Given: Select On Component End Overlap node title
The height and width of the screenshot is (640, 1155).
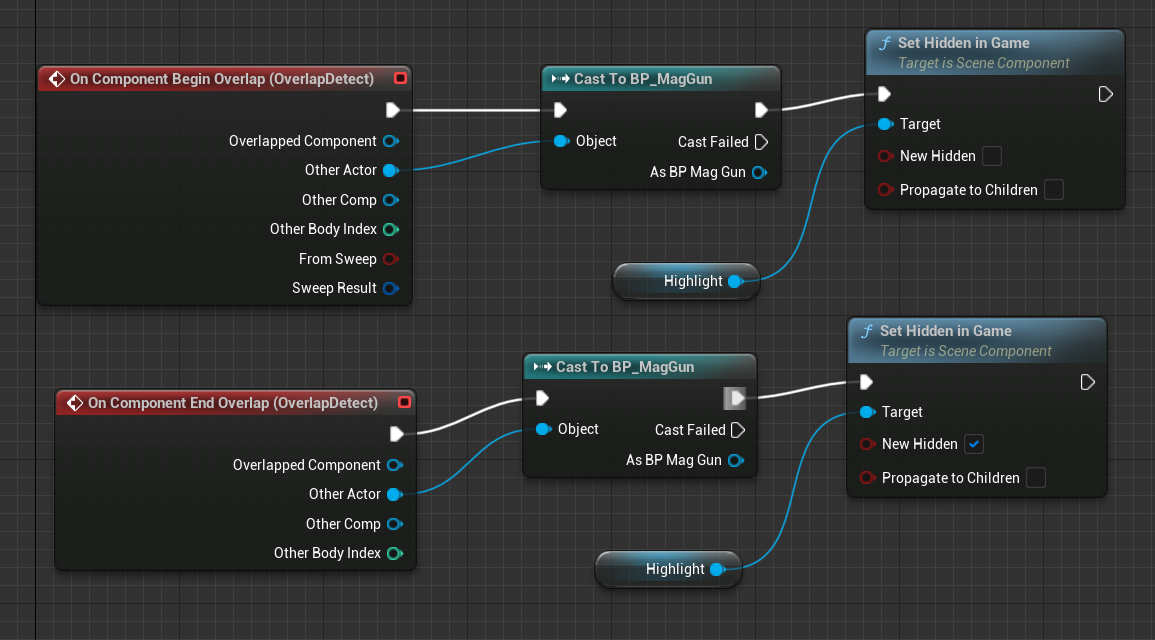Looking at the screenshot, I should [233, 403].
